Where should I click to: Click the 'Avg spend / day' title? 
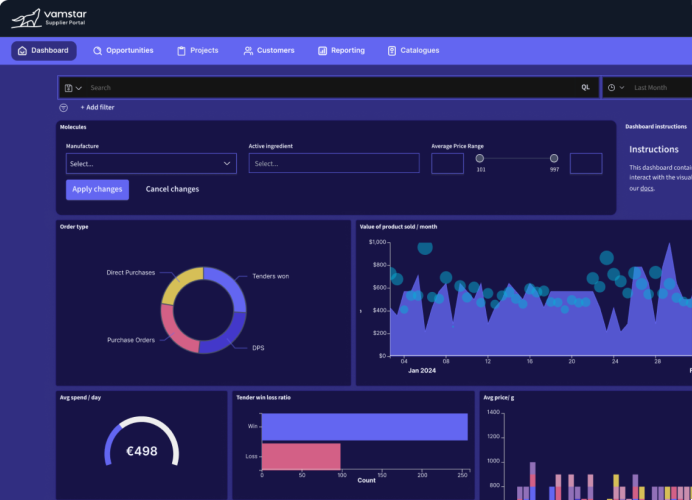tap(80, 398)
